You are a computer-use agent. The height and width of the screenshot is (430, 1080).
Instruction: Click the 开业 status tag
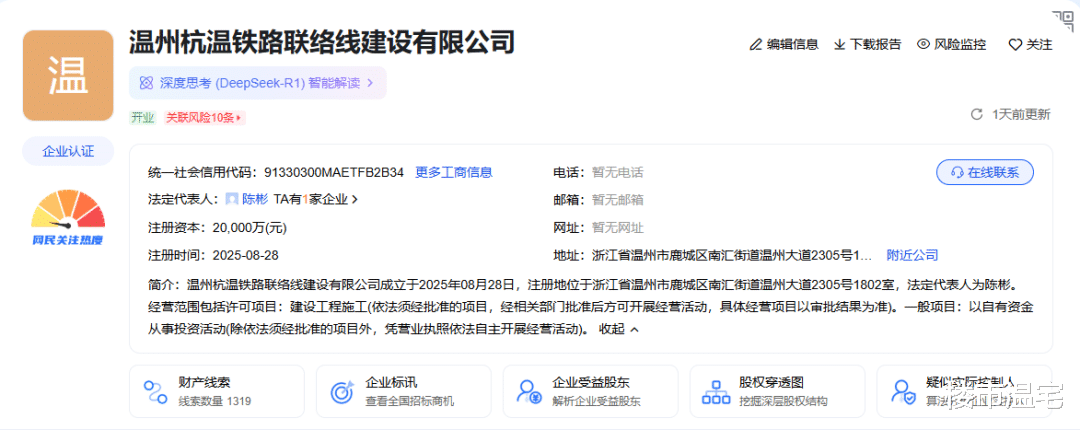[143, 118]
